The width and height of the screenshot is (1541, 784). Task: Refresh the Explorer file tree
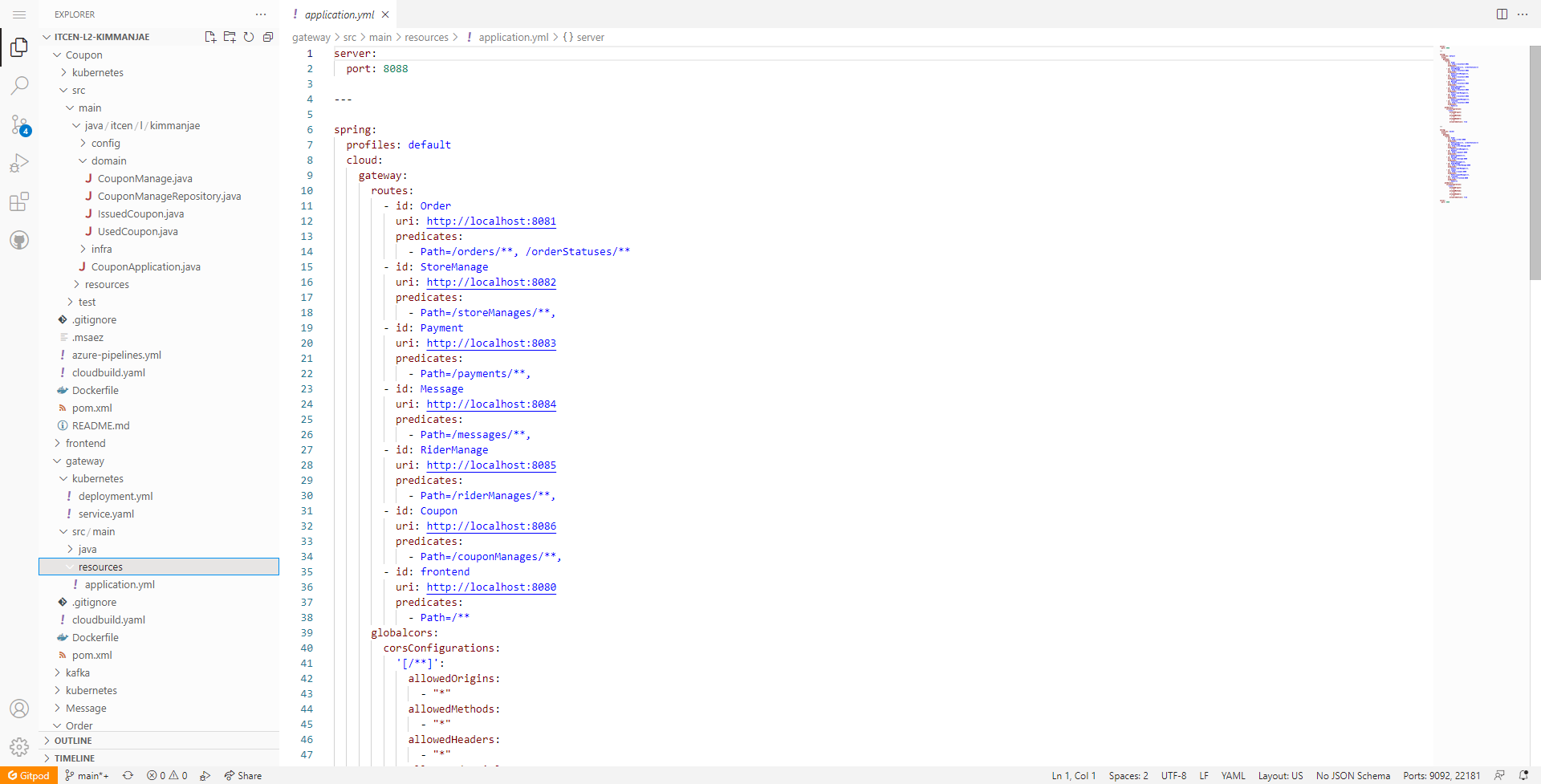click(249, 37)
